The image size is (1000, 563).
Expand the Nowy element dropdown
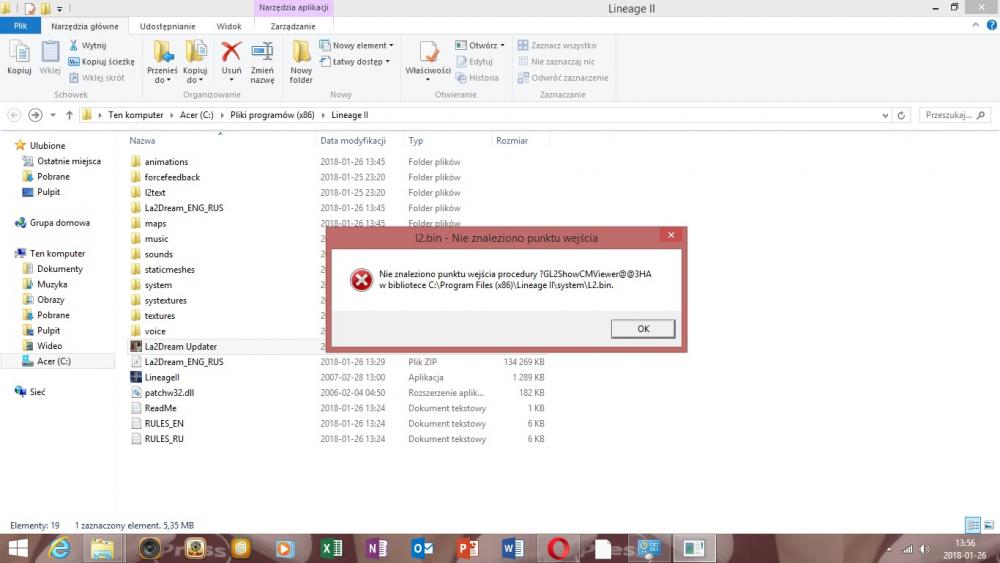click(x=356, y=45)
